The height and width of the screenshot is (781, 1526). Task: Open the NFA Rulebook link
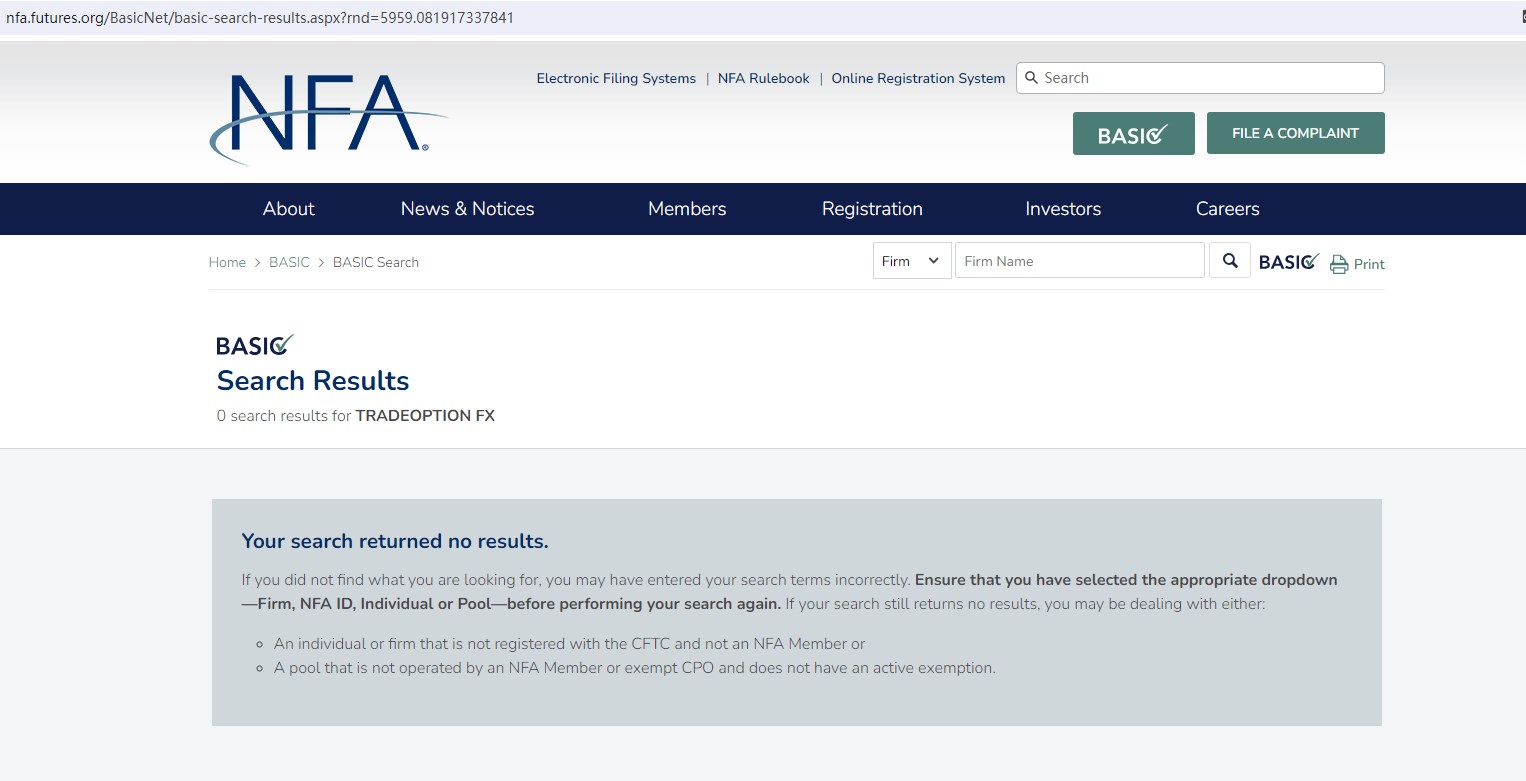coord(764,78)
